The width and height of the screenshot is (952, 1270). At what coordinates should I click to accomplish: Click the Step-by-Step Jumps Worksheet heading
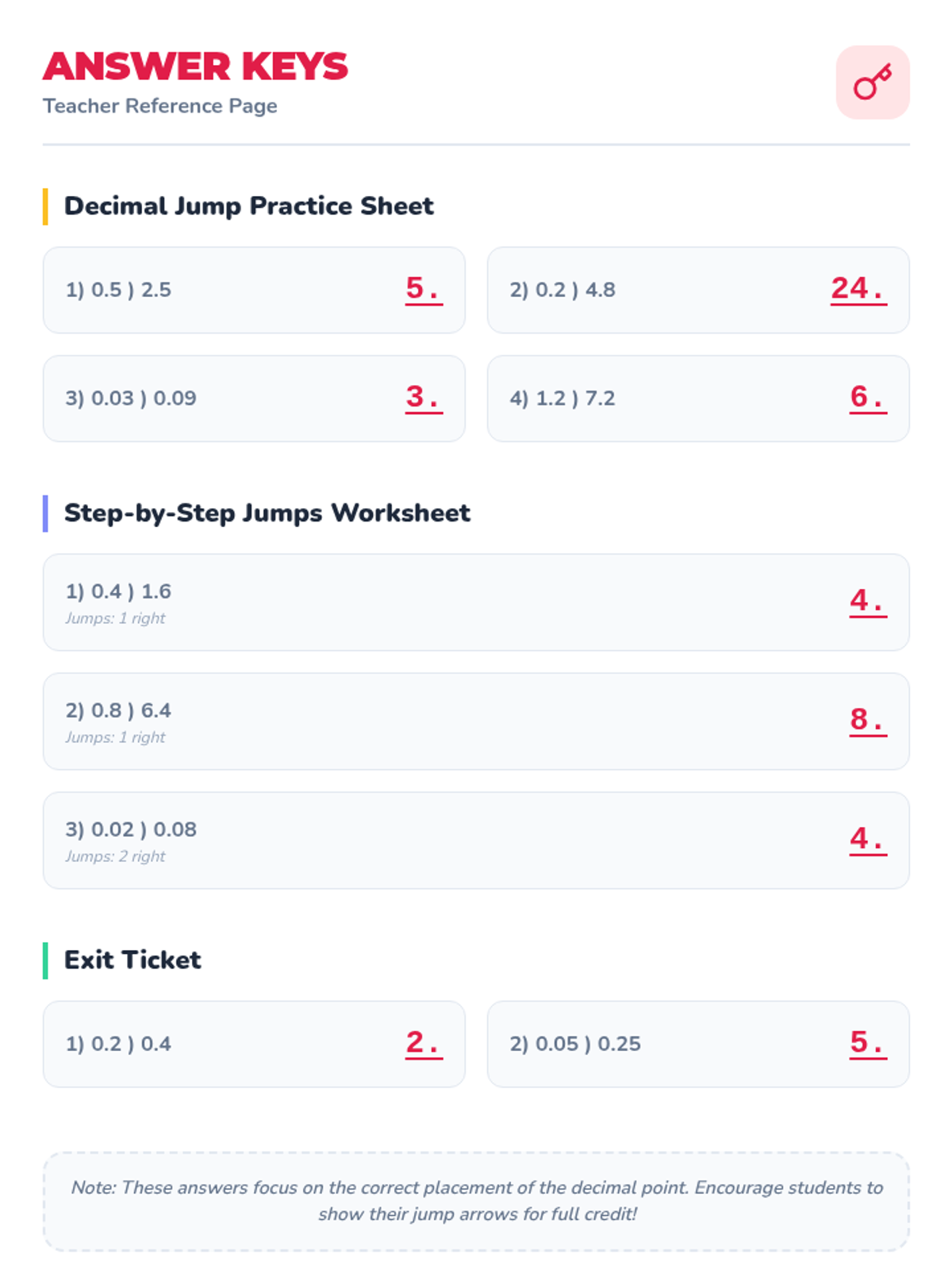tap(267, 513)
